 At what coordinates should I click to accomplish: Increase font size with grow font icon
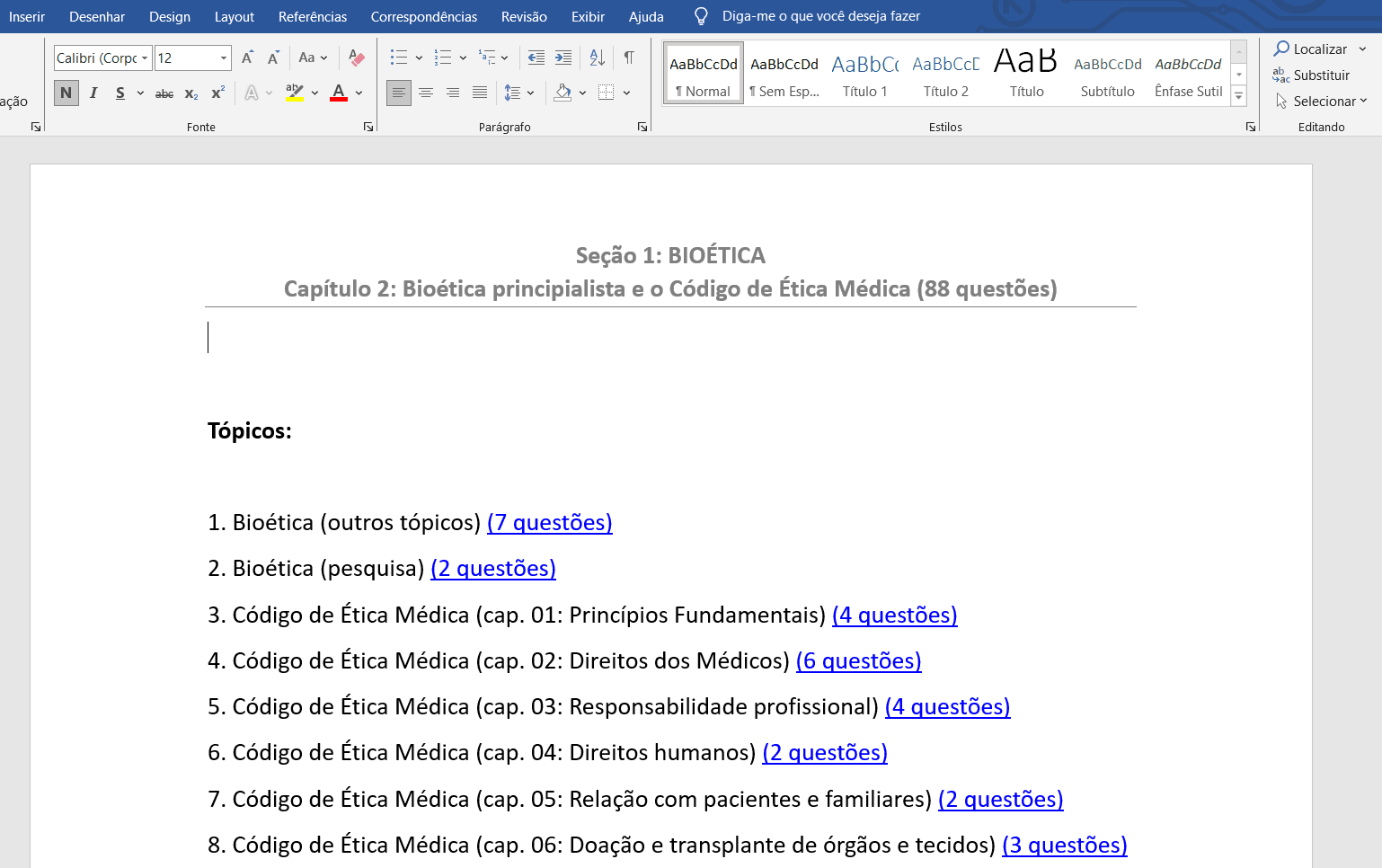point(248,58)
